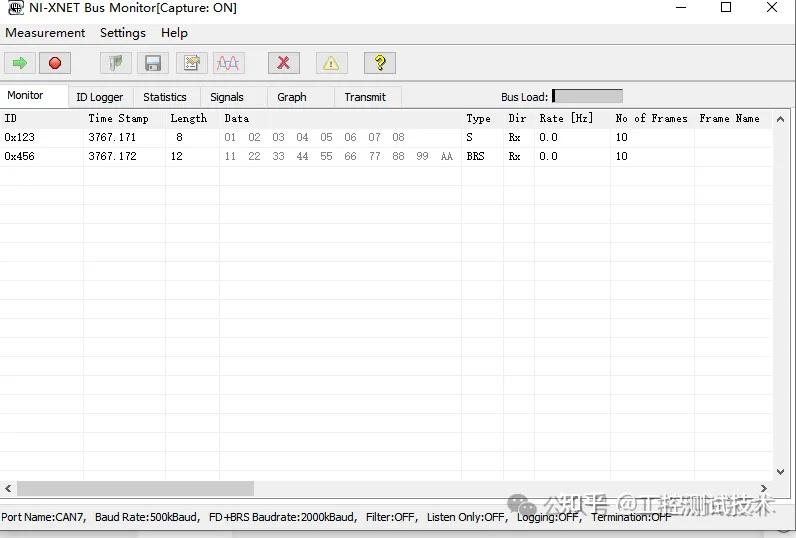Click vertical scrollbar down arrow
796x538 pixels.
point(781,472)
